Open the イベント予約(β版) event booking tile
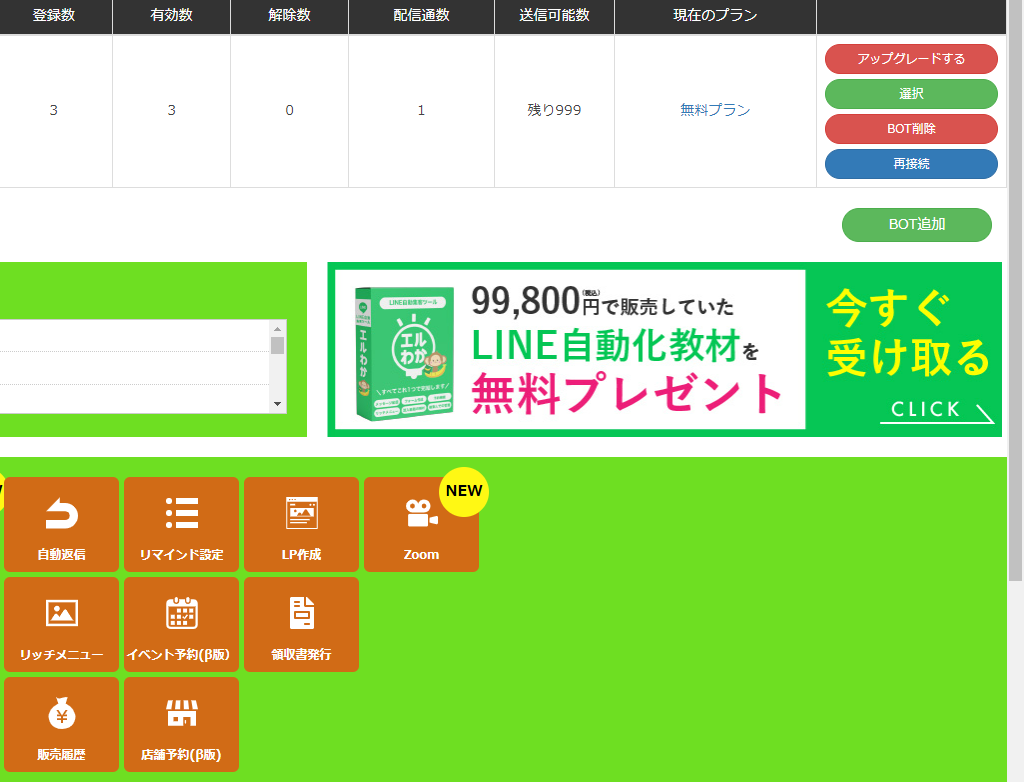The image size is (1024, 782). pyautogui.click(x=182, y=624)
